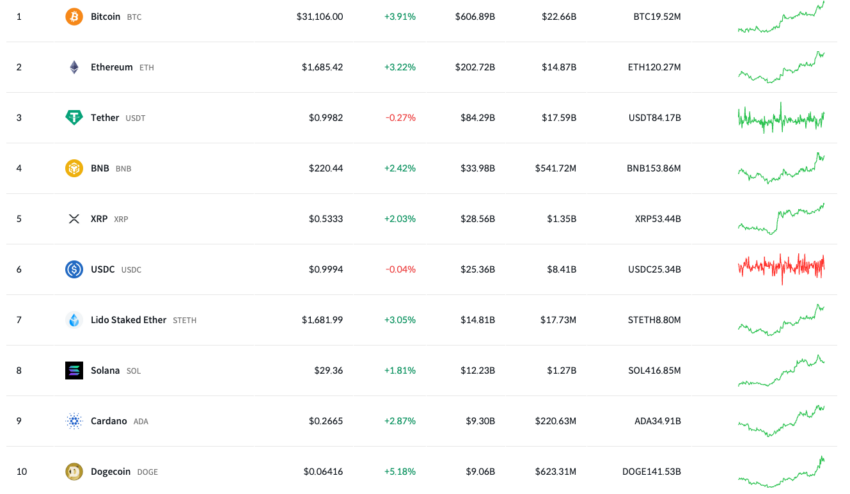Screen dimensions: 850x494
Task: Open the Ethereum coin name link
Action: point(111,67)
